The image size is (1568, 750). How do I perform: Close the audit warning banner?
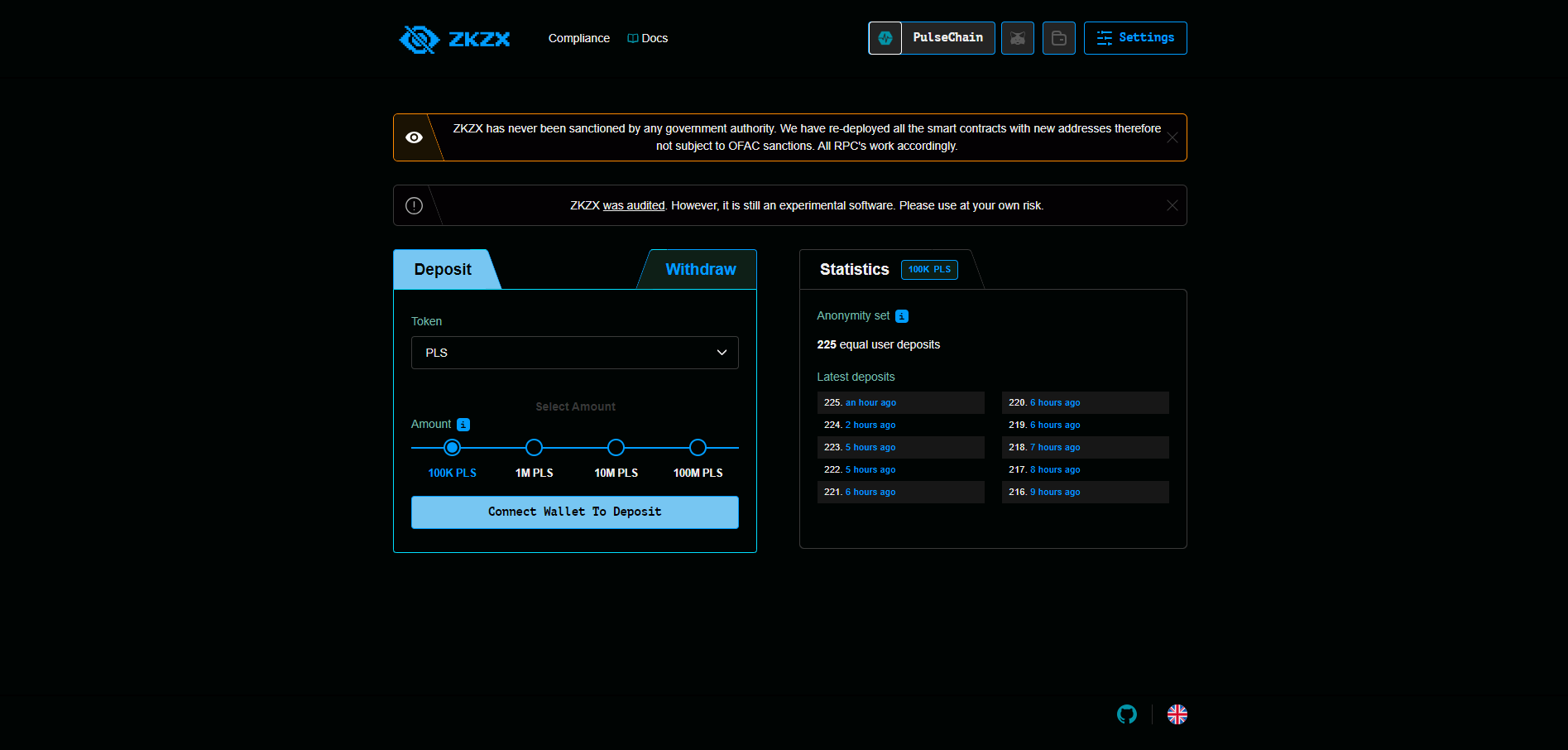tap(1172, 205)
